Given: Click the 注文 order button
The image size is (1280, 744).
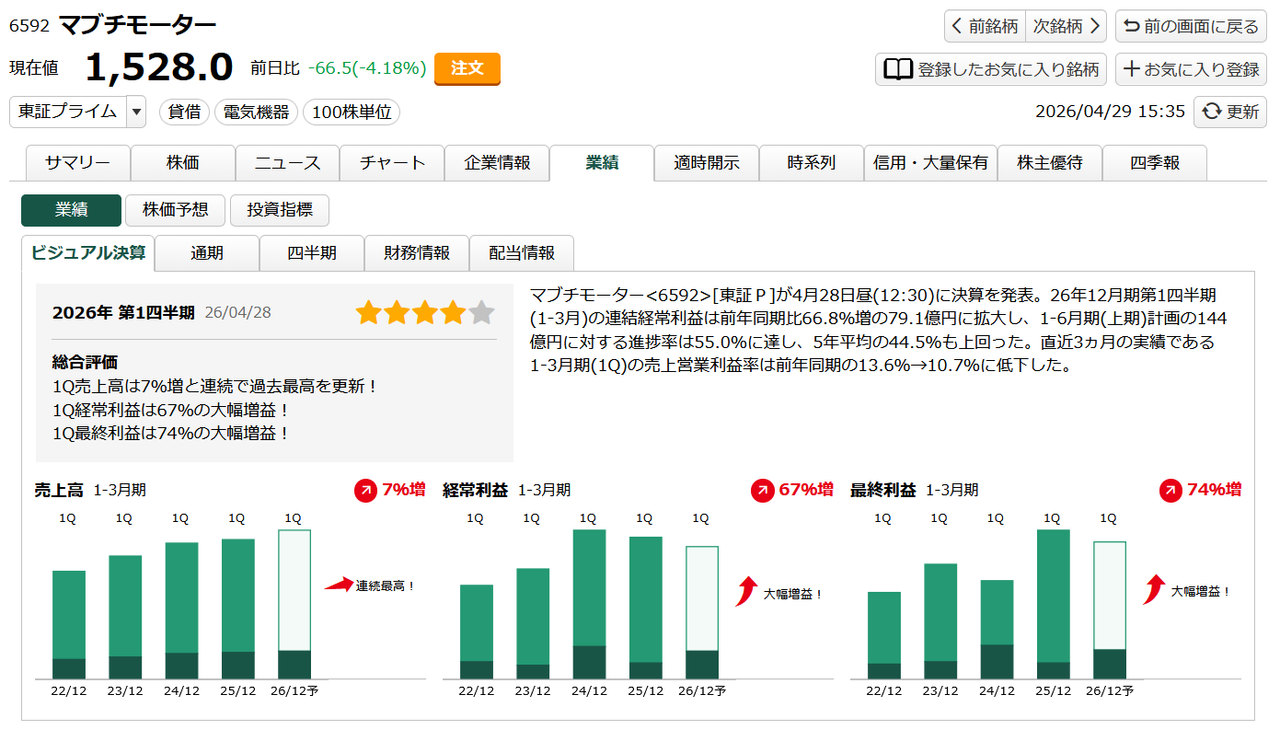Looking at the screenshot, I should coord(467,68).
